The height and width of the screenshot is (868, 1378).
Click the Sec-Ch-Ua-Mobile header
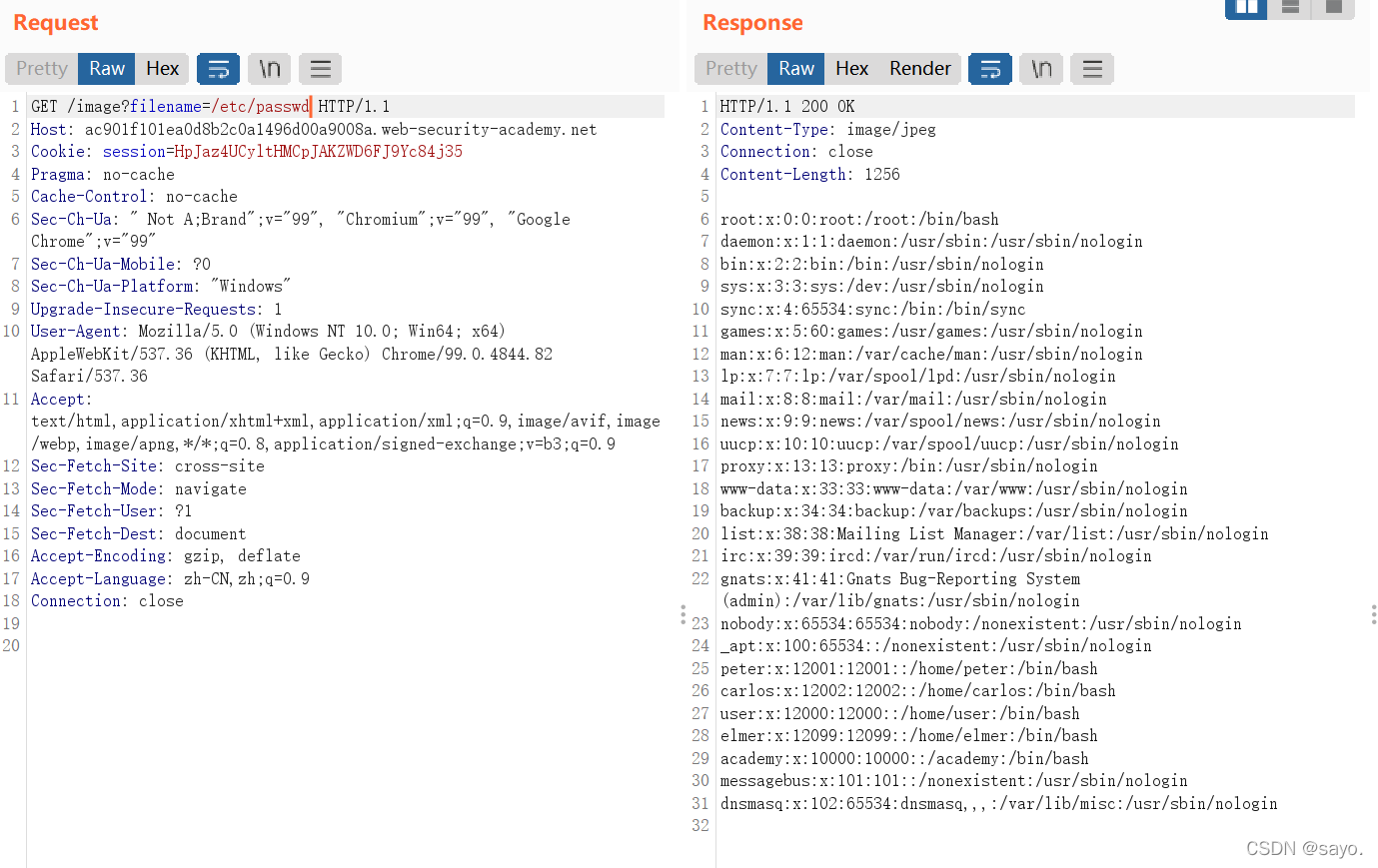[x=121, y=264]
